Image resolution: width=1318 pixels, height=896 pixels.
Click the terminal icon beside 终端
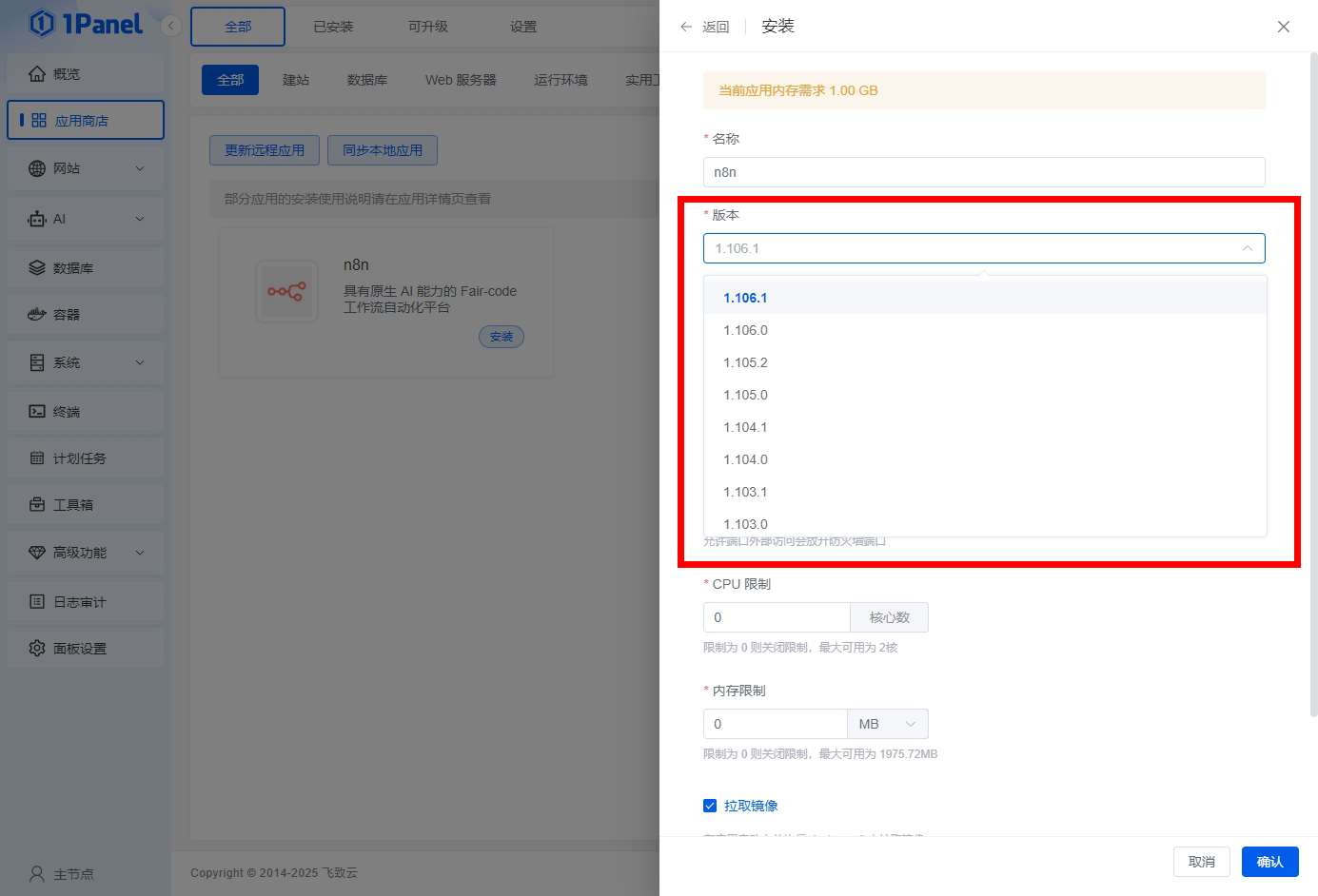[37, 411]
